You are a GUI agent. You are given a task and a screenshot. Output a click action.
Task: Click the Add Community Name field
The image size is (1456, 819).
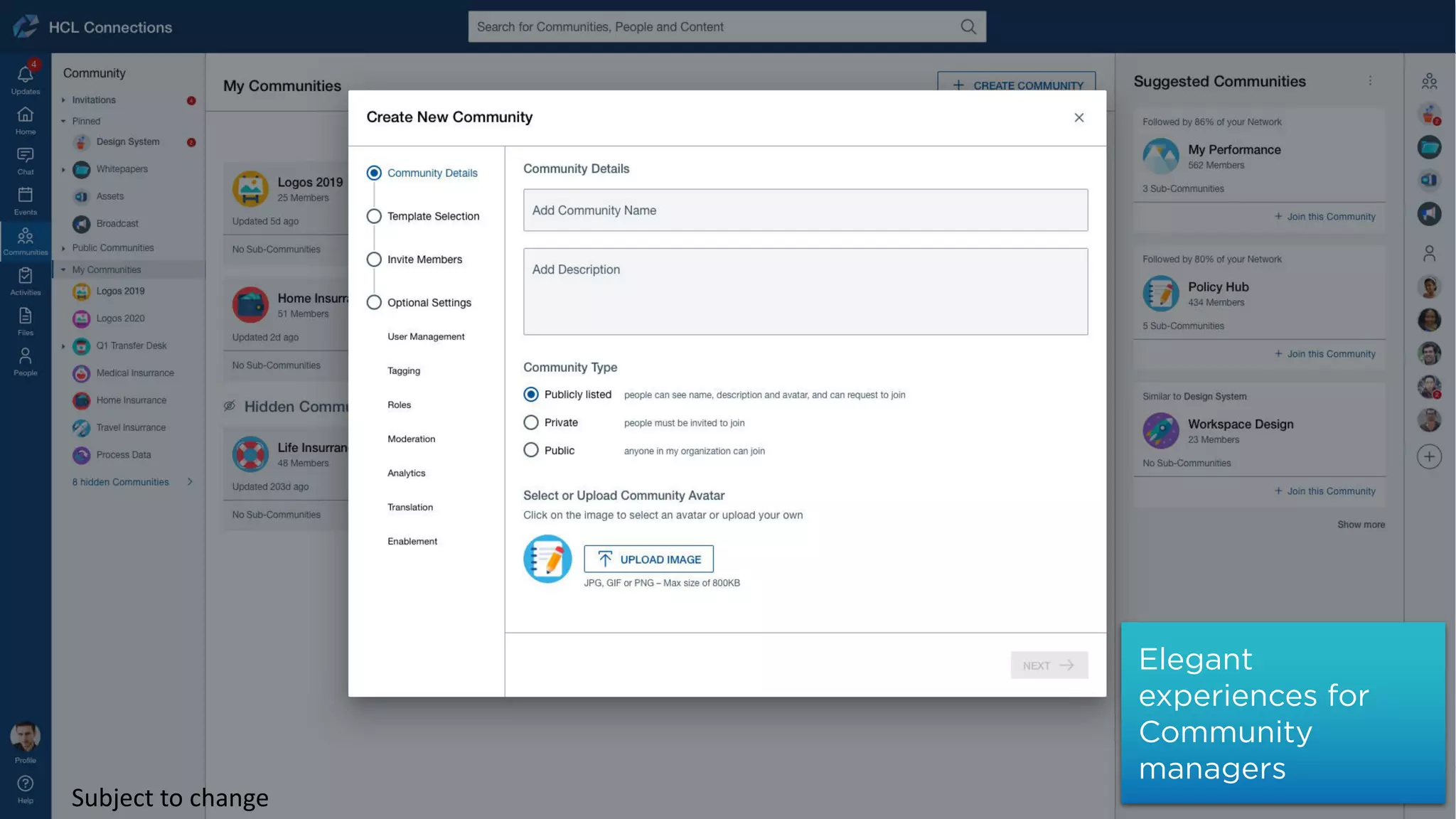[805, 210]
